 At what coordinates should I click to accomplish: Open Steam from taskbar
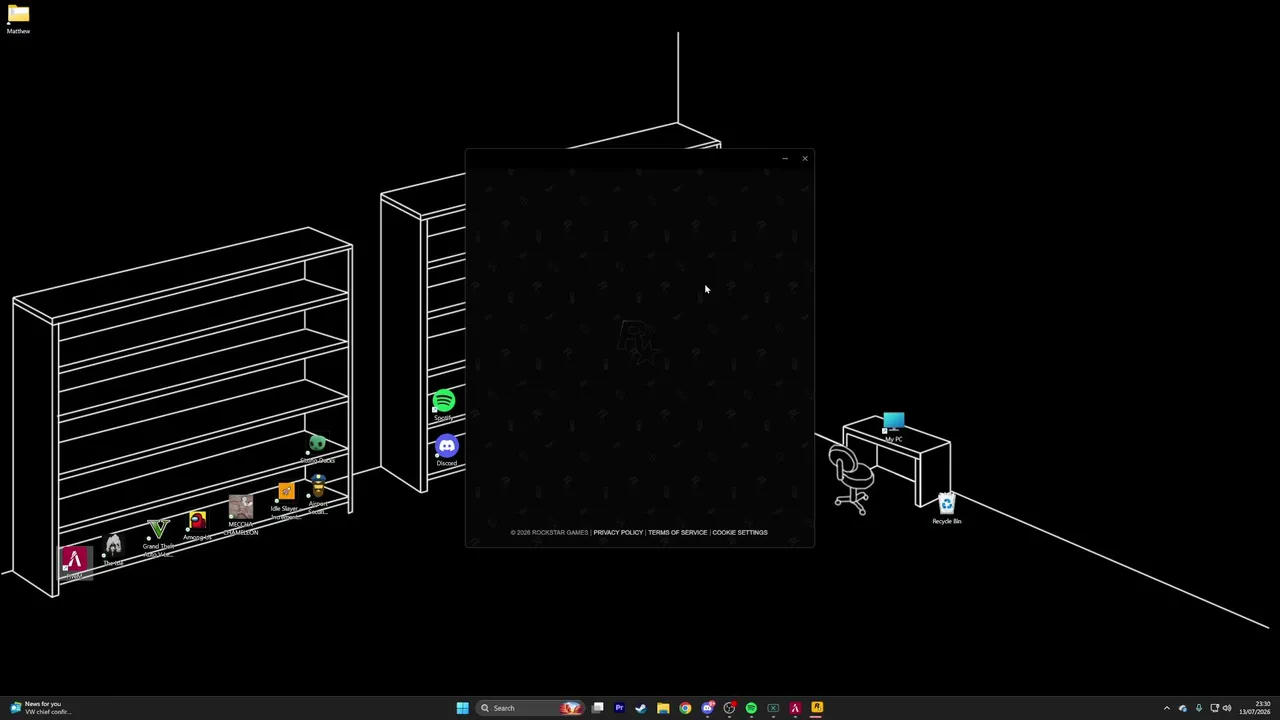click(x=641, y=708)
